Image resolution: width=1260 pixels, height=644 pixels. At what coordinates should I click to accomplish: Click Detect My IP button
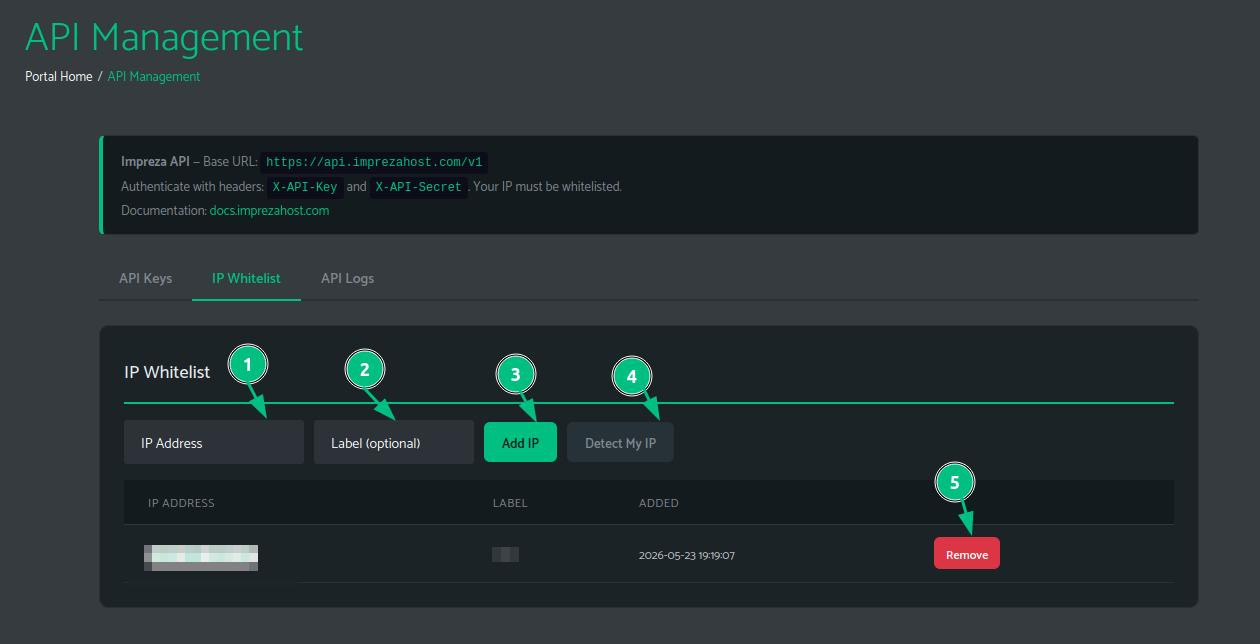tap(620, 442)
